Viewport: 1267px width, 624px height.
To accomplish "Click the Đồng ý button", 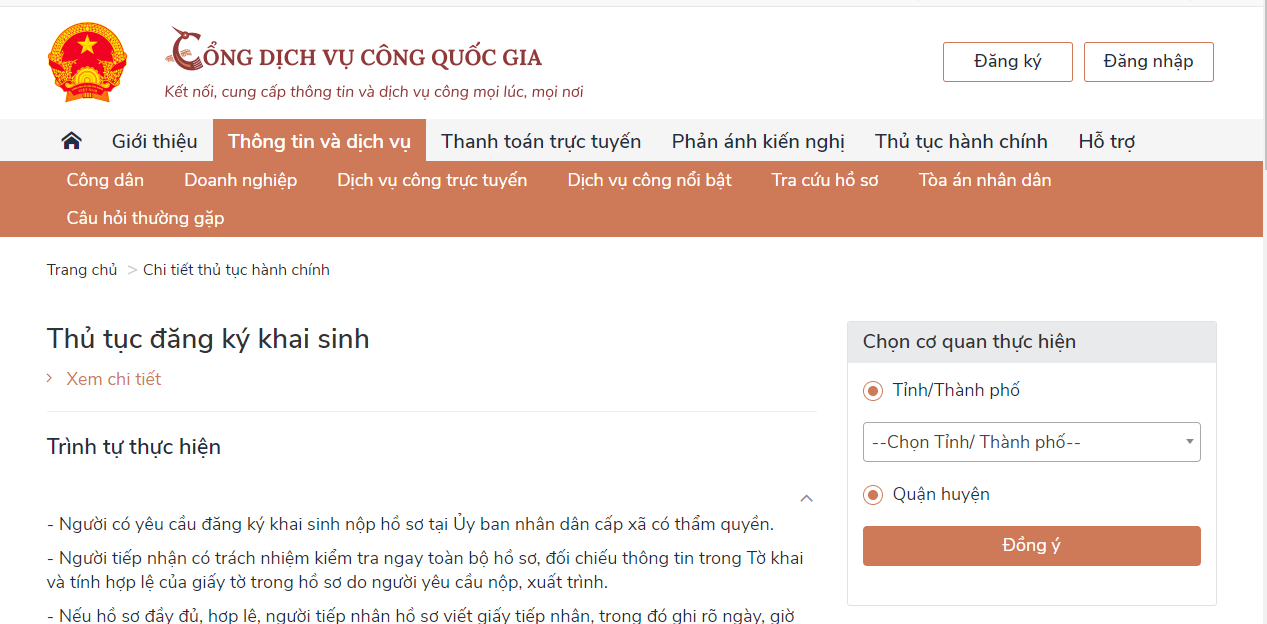I will (x=1031, y=546).
